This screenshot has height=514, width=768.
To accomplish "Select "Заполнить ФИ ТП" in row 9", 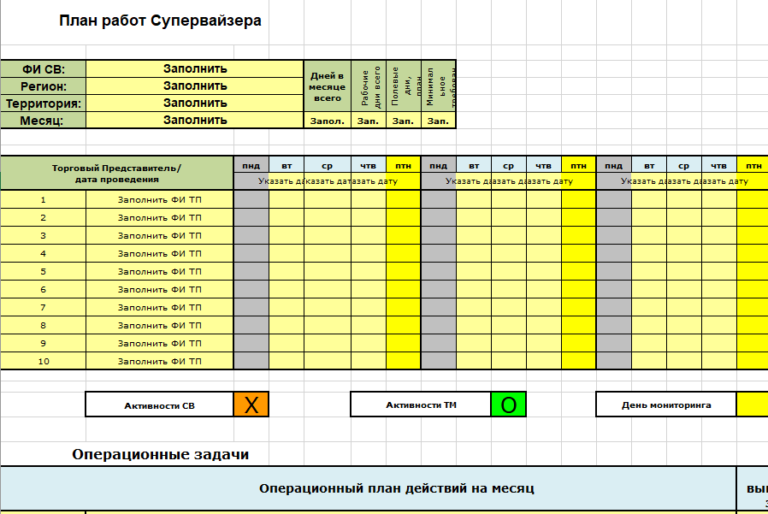I will pos(160,343).
